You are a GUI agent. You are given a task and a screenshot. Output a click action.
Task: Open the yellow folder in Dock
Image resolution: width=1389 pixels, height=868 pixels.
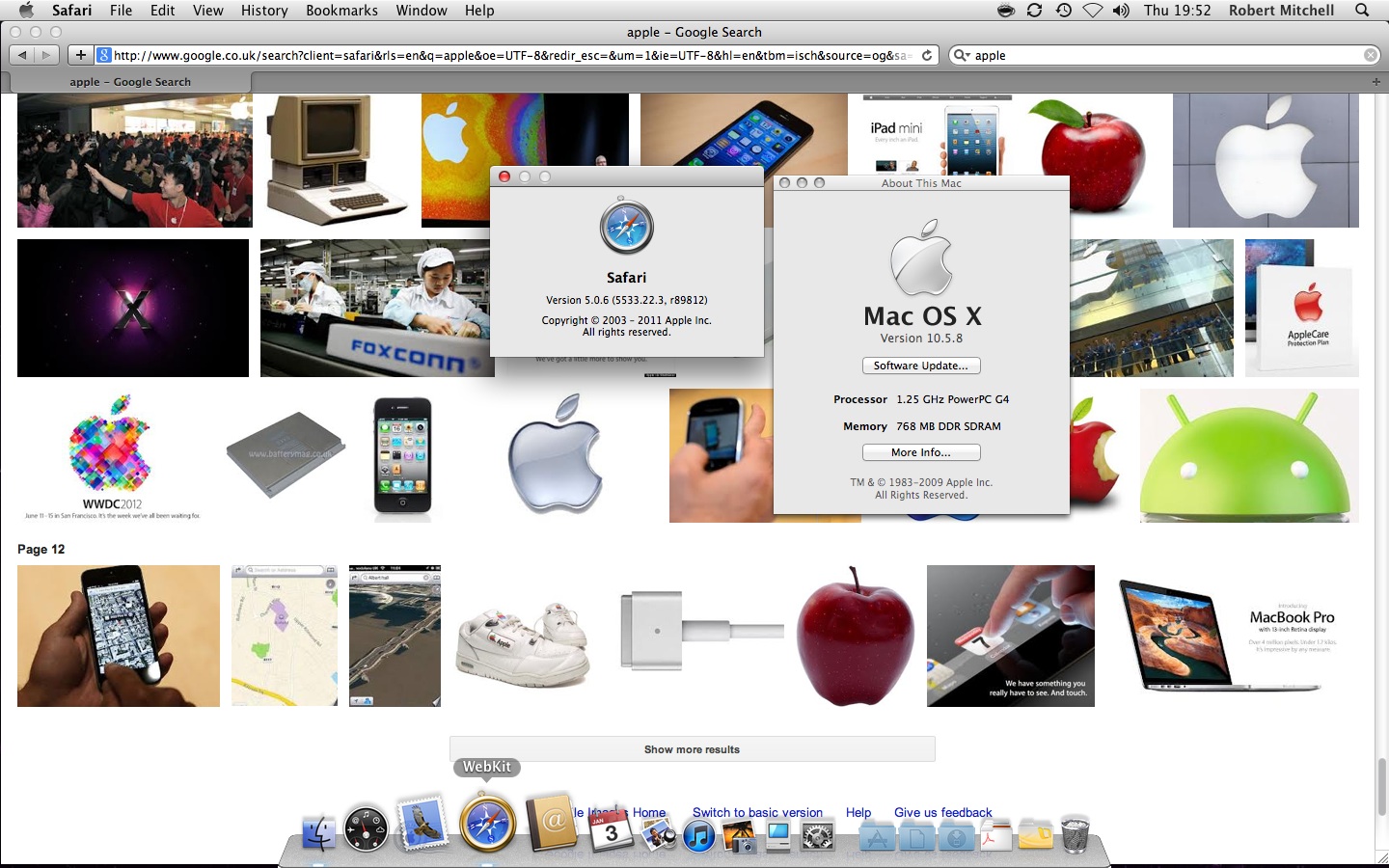coord(1035,835)
